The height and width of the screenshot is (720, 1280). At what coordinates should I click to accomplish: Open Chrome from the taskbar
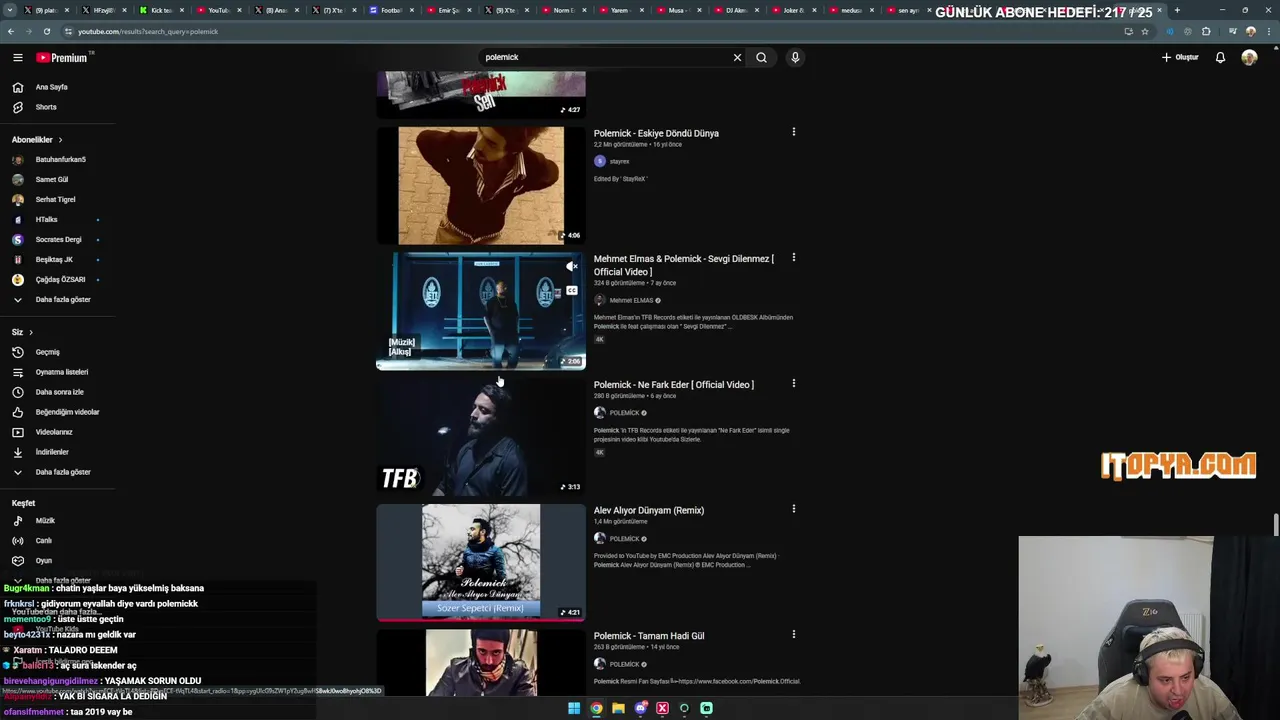596,708
